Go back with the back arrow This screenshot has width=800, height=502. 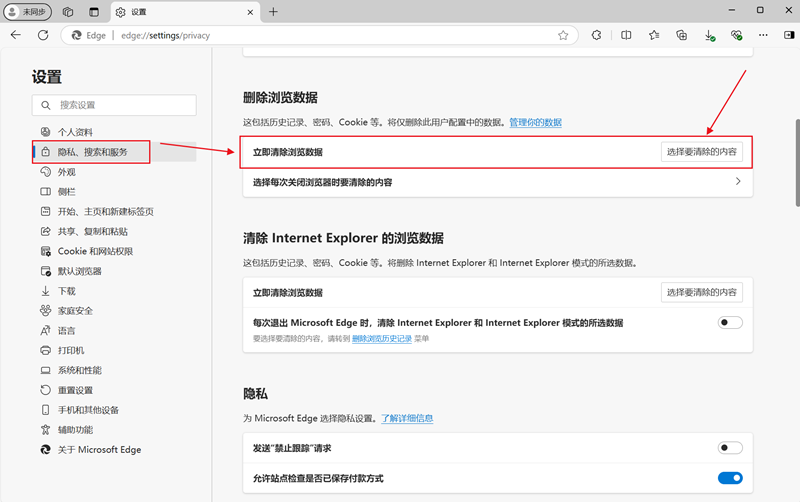[x=16, y=35]
